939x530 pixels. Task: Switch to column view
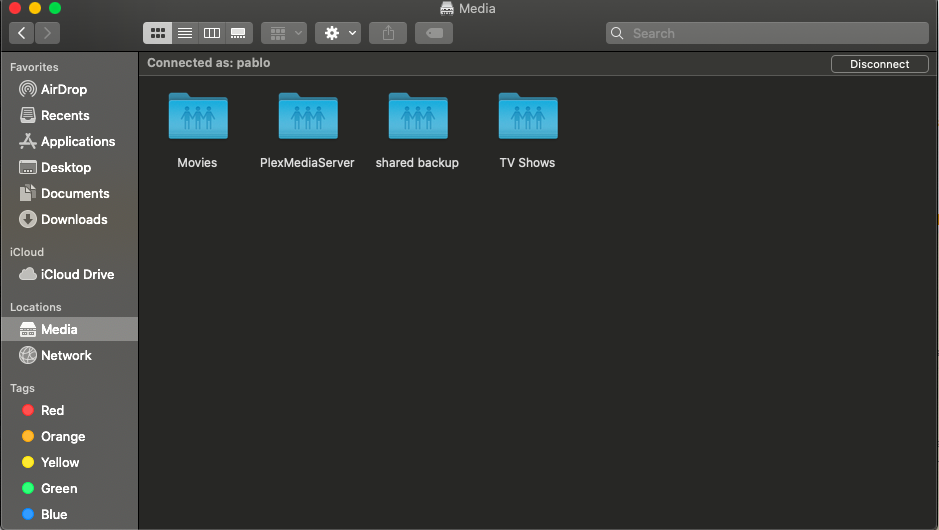212,33
